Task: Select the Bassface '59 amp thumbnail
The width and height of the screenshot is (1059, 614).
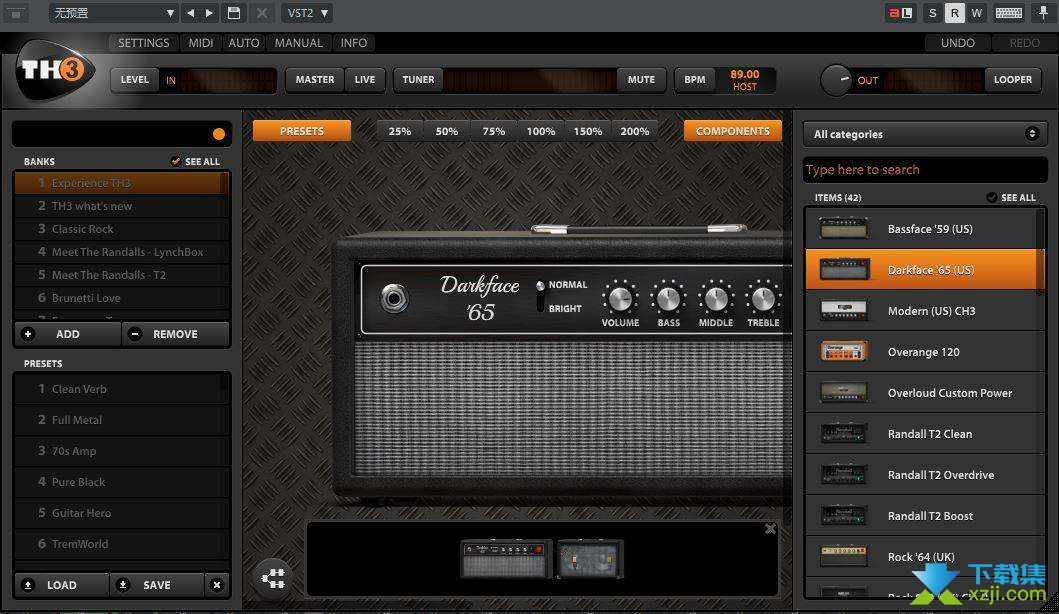Action: (x=844, y=229)
